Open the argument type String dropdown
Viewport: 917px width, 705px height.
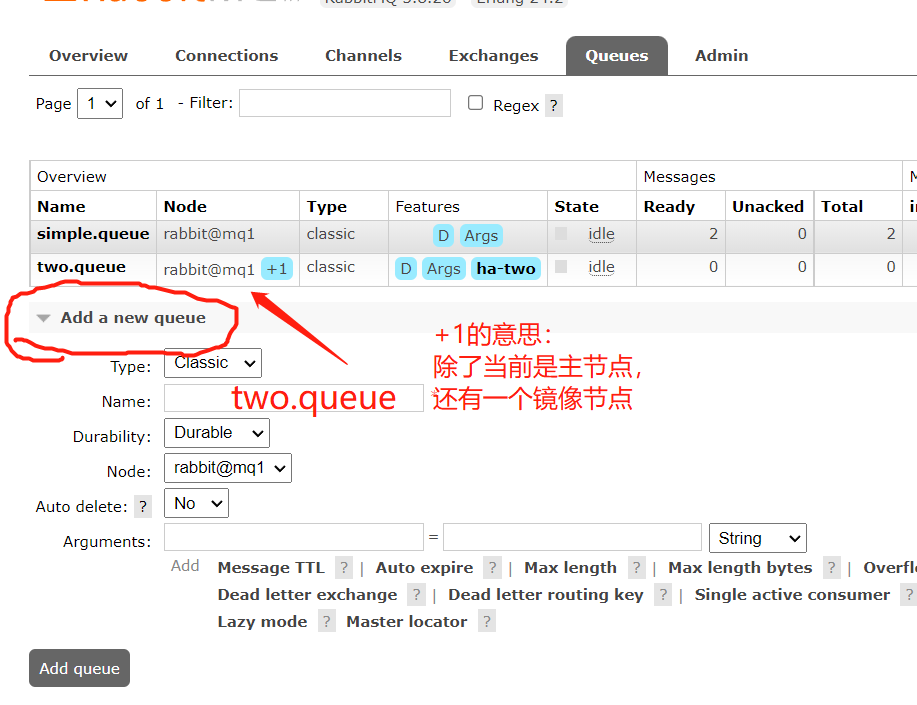point(758,538)
